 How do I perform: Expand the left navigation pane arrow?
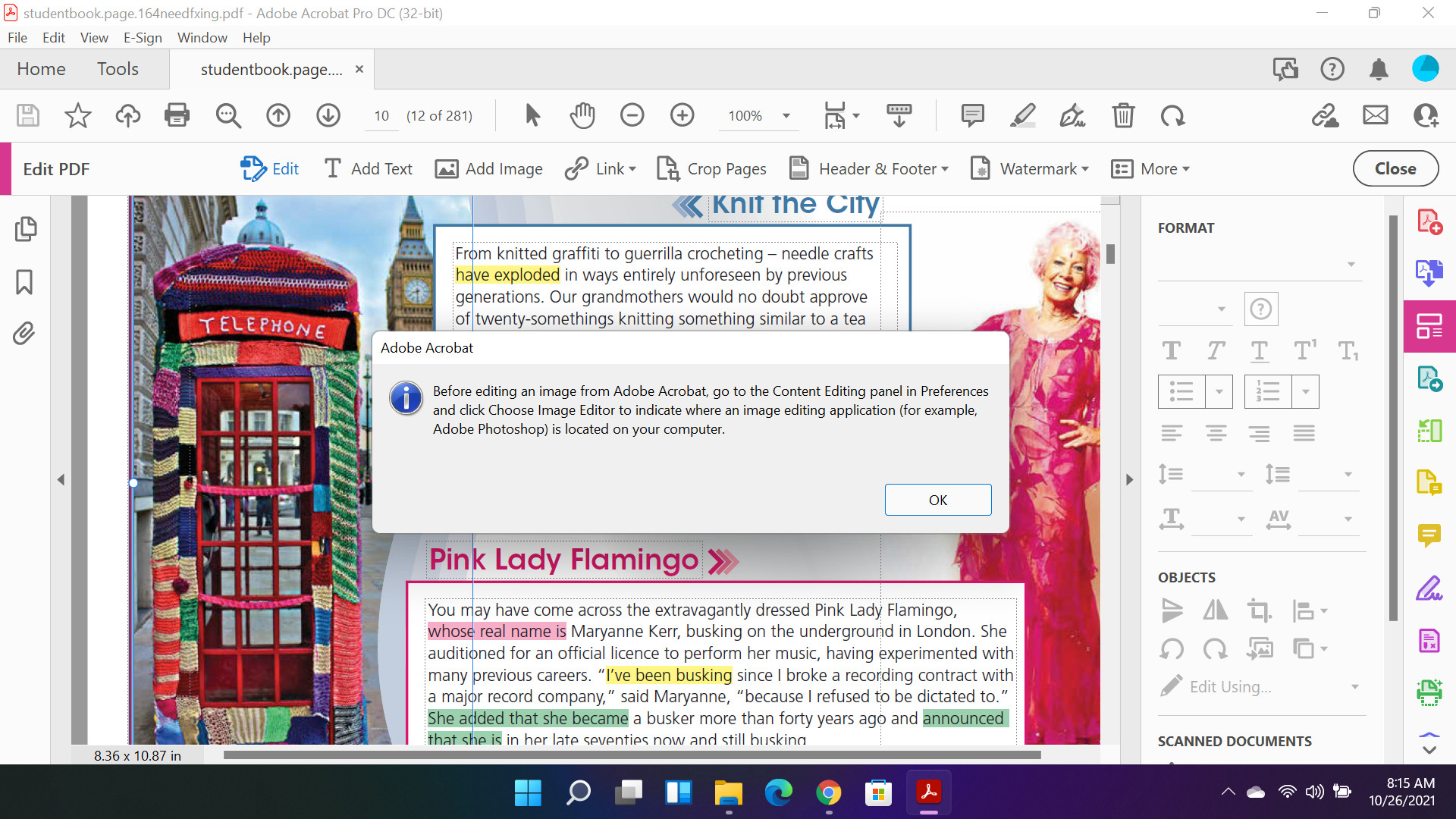click(x=61, y=479)
